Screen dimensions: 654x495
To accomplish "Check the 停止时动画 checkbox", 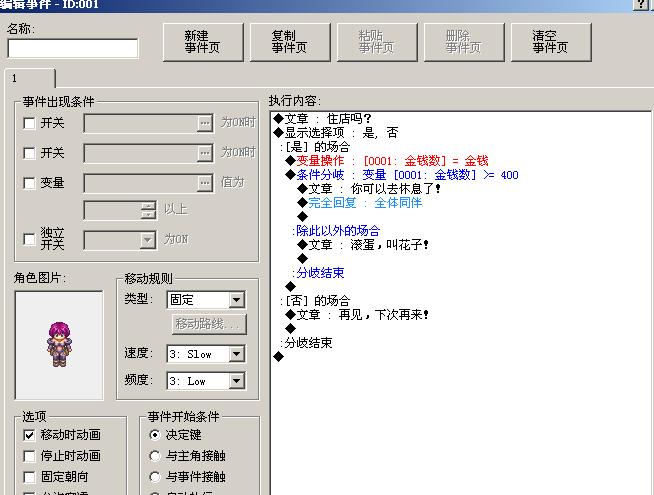I will tap(29, 456).
